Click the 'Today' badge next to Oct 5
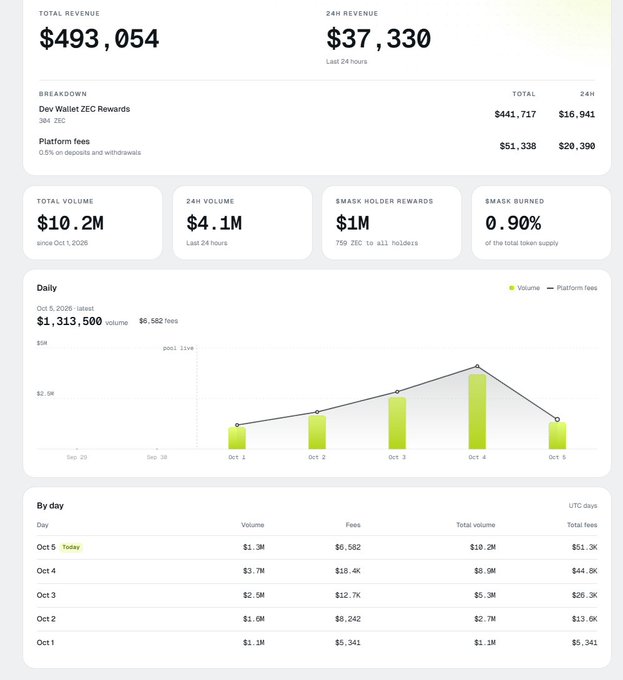 point(71,547)
